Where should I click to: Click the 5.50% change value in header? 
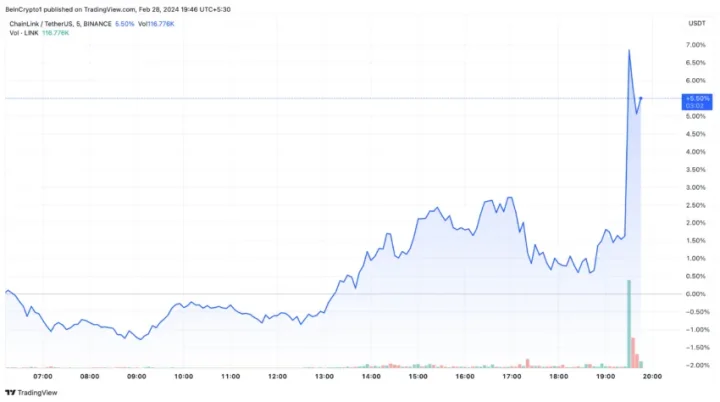pos(124,24)
